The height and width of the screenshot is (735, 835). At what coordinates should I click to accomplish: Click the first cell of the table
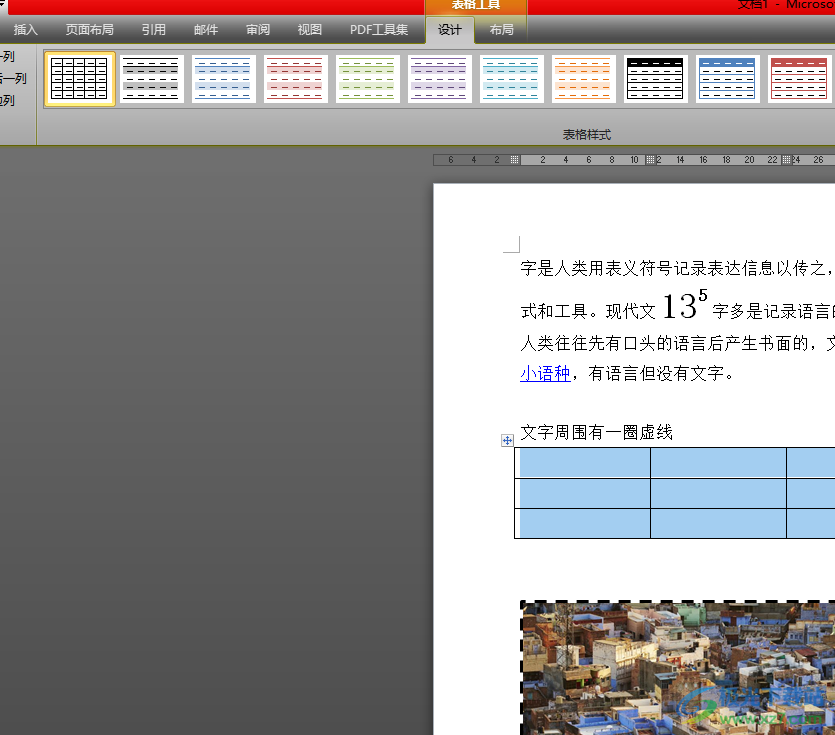(x=583, y=462)
